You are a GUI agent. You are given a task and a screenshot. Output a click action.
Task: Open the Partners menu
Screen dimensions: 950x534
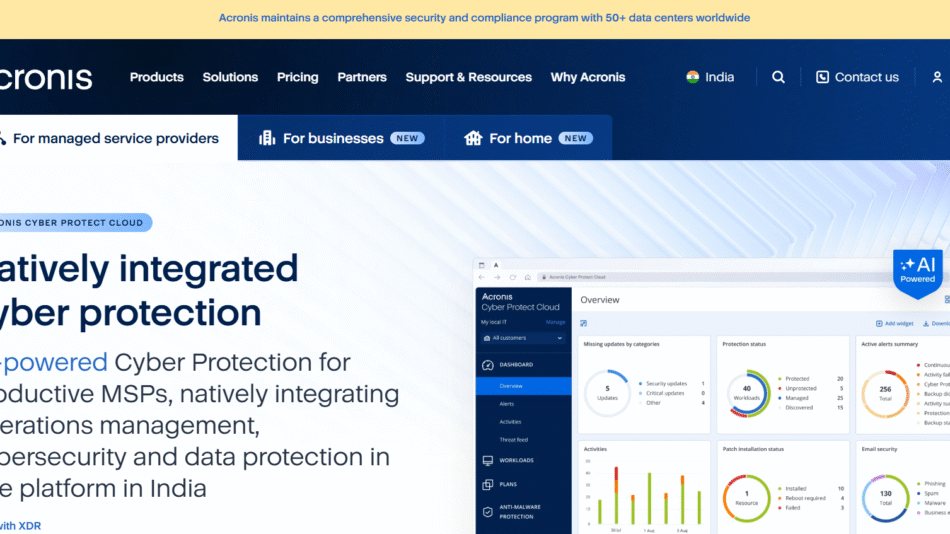362,77
